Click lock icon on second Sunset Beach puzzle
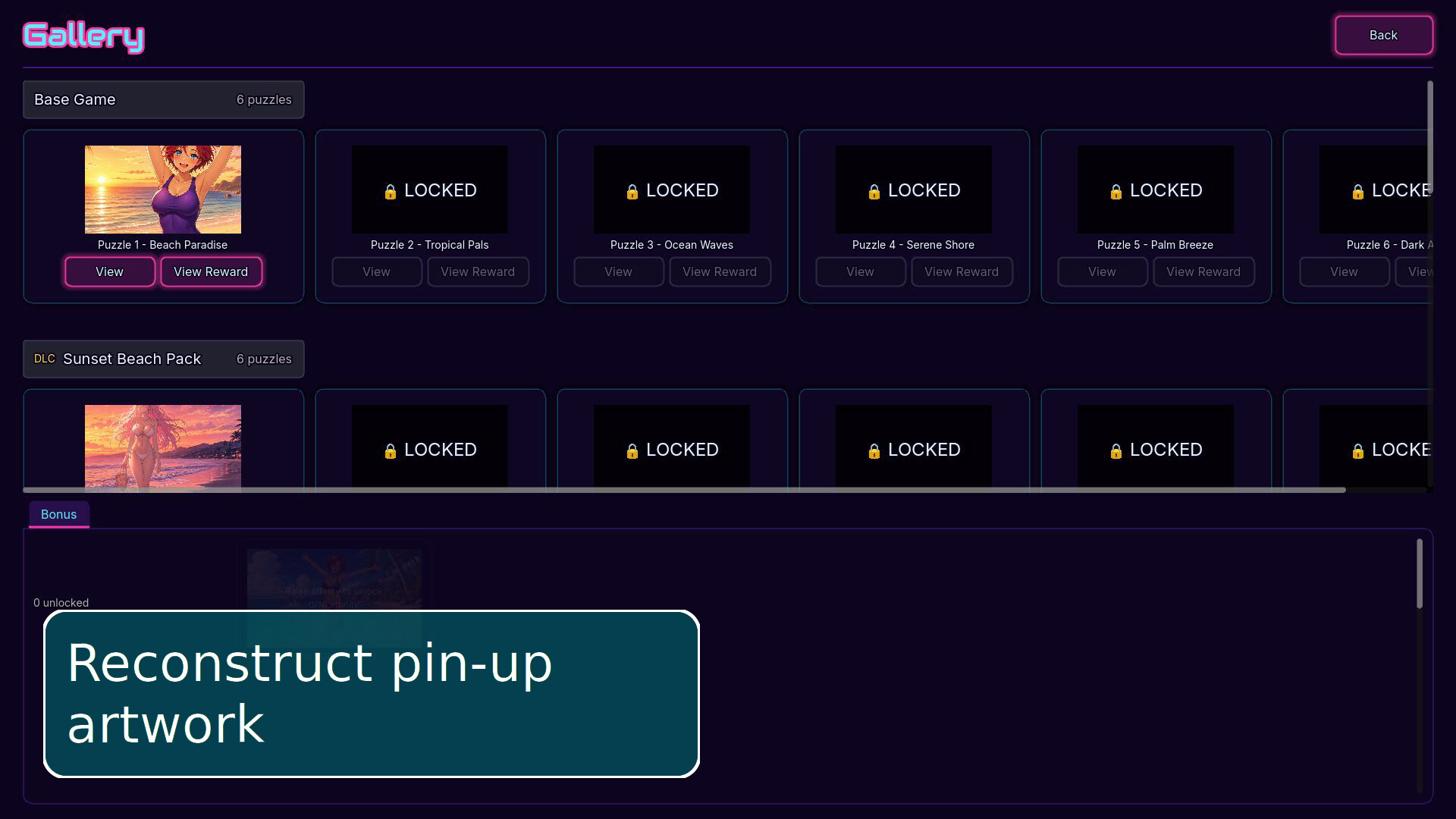Viewport: 1456px width, 819px height. point(391,451)
